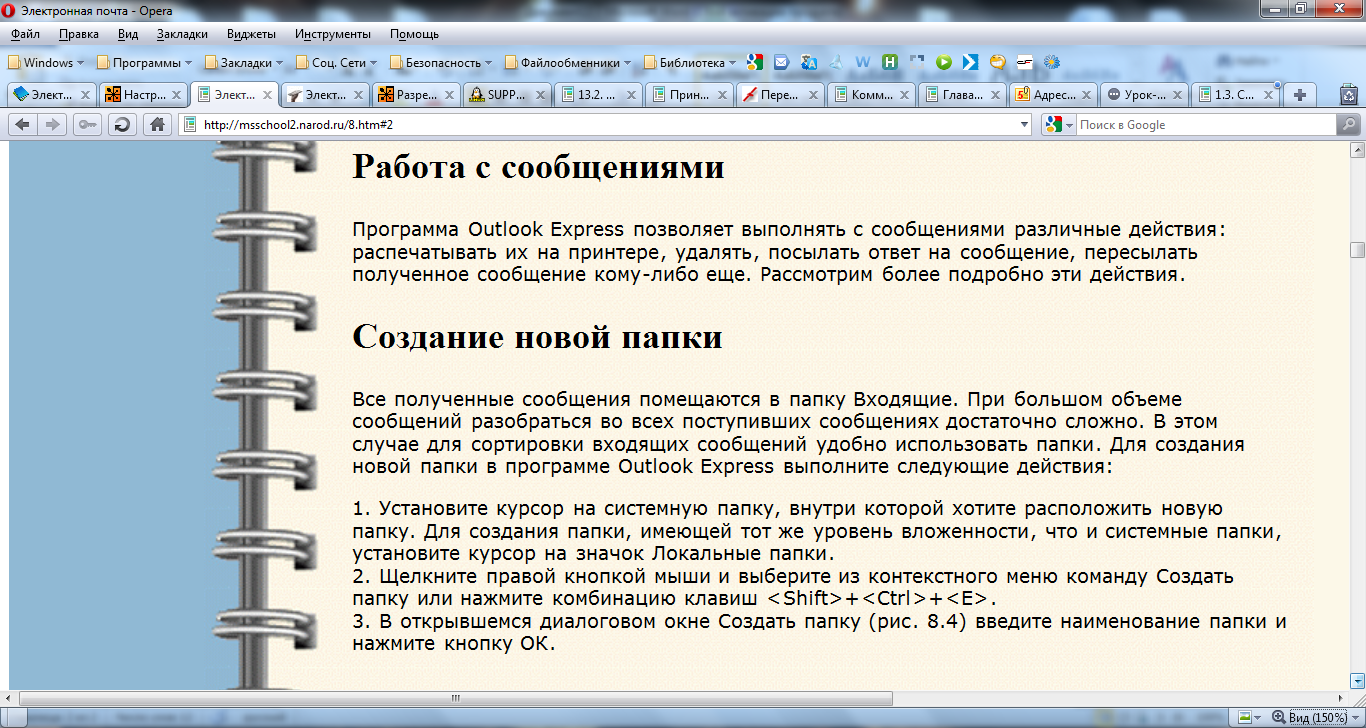Expand the Windows bookmarks folder
1366x728 pixels.
[x=48, y=62]
